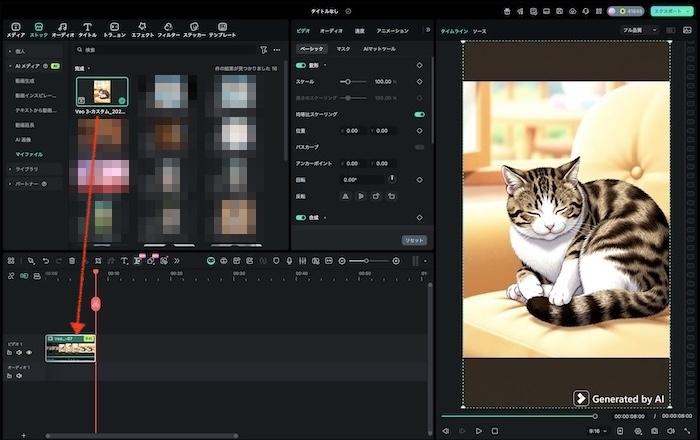The width and height of the screenshot is (700, 440).
Task: Click the trash delete icon in timeline toolbar
Action: (x=72, y=261)
